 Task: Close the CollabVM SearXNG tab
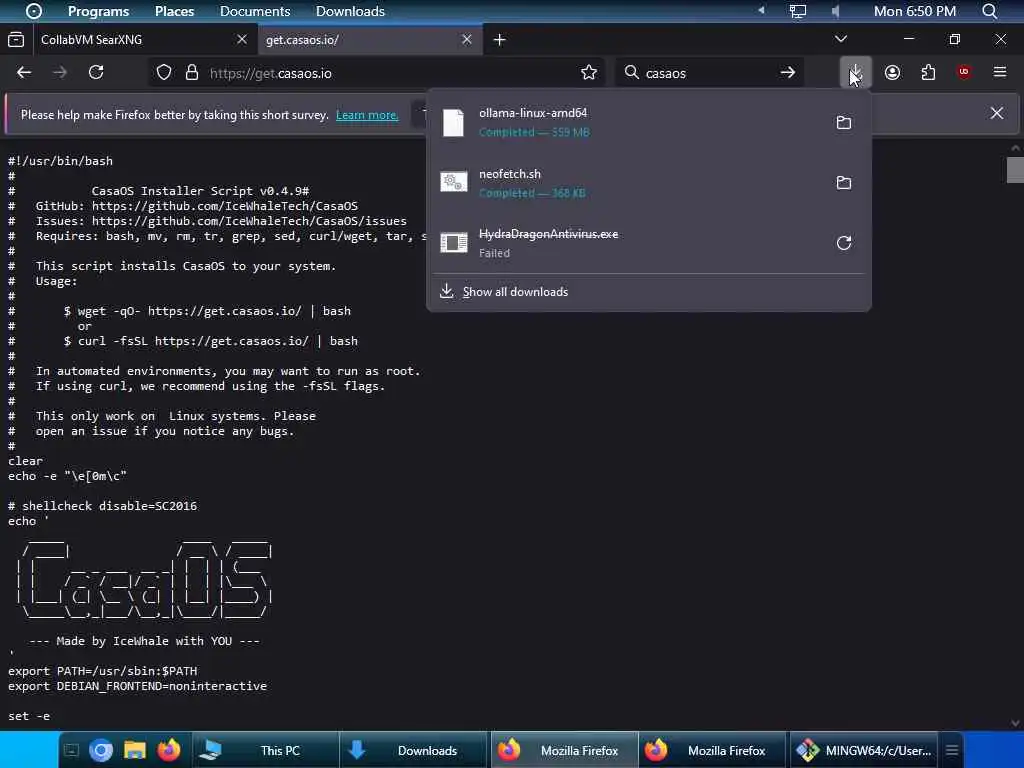(242, 39)
